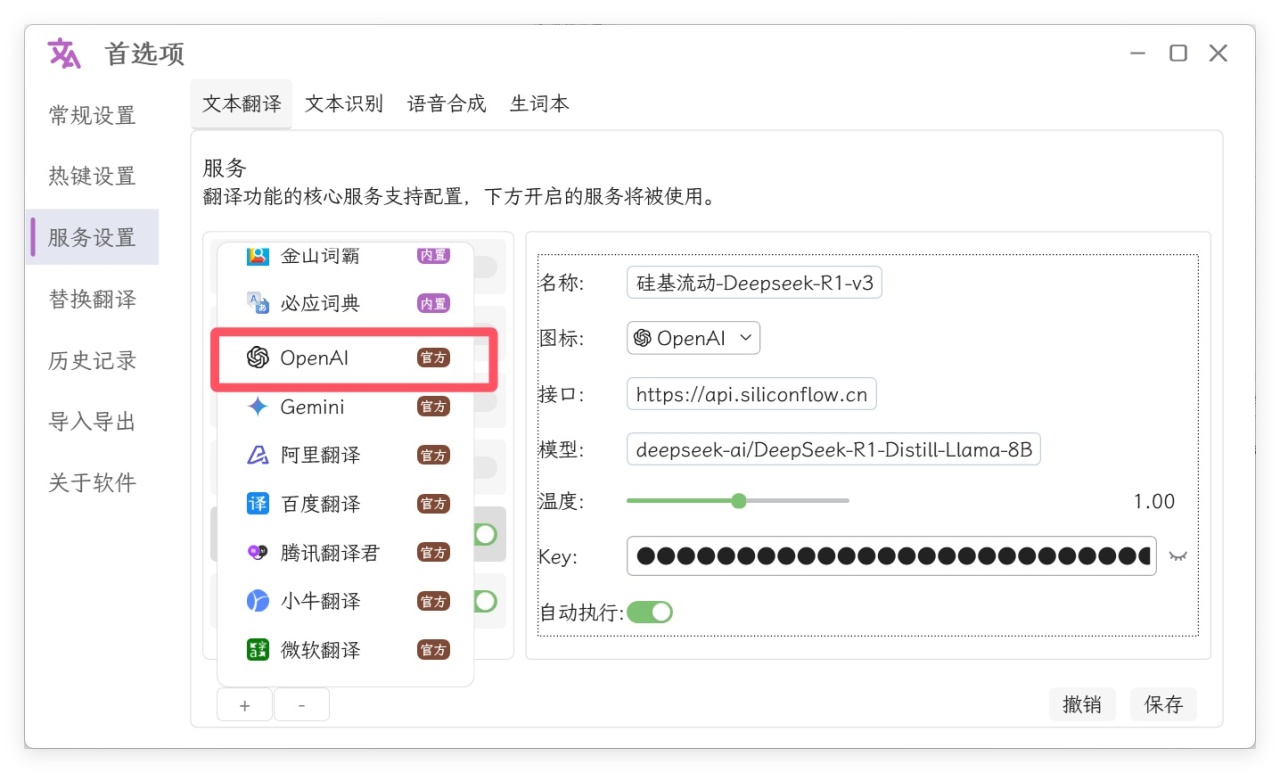The height and width of the screenshot is (773, 1280).
Task: Click the 微软翻译 green icon
Action: (258, 650)
